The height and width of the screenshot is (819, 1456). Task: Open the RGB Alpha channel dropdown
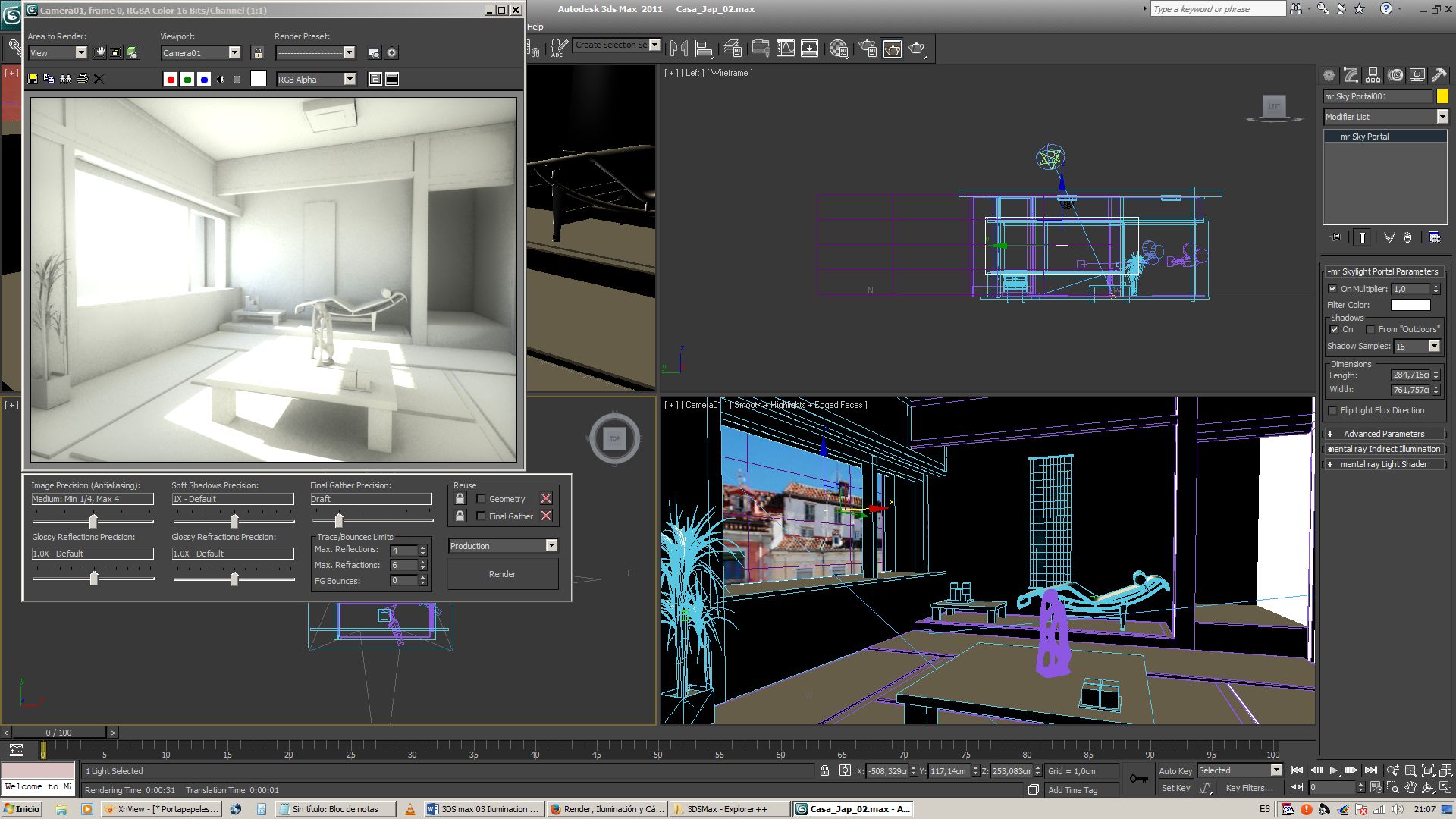coord(350,80)
